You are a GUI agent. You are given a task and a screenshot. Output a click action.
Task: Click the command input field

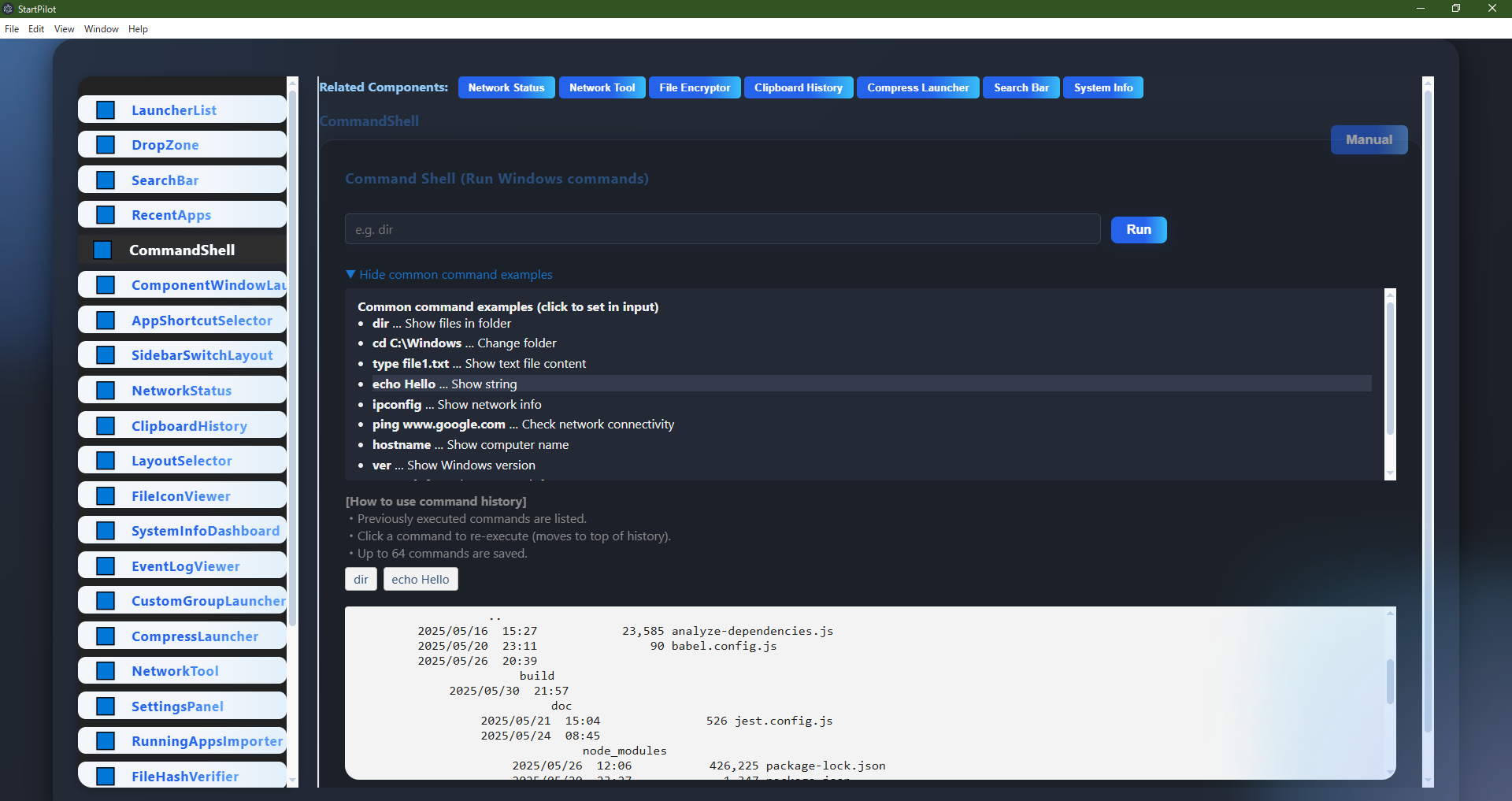(721, 229)
